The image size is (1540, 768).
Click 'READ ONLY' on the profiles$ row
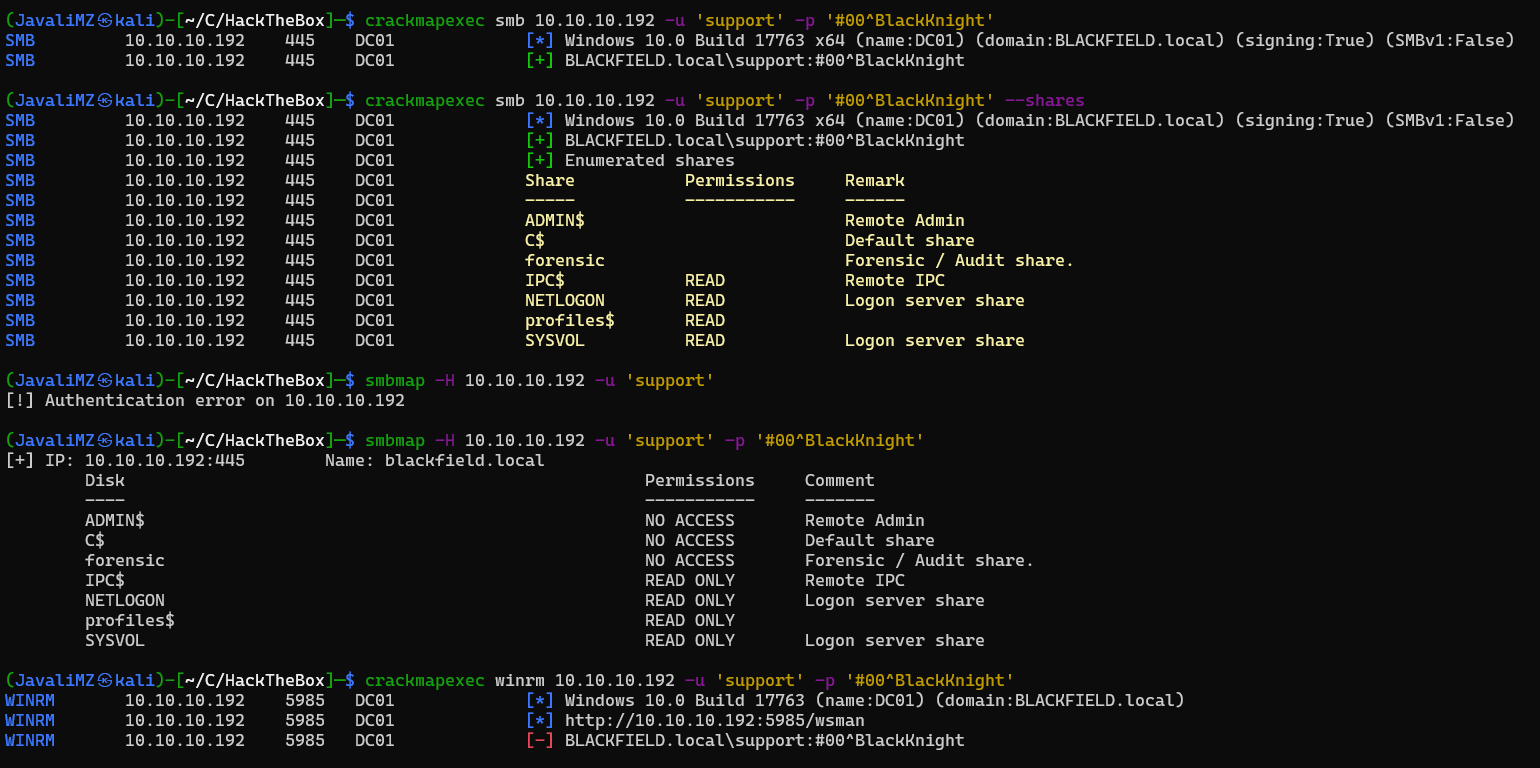690,620
